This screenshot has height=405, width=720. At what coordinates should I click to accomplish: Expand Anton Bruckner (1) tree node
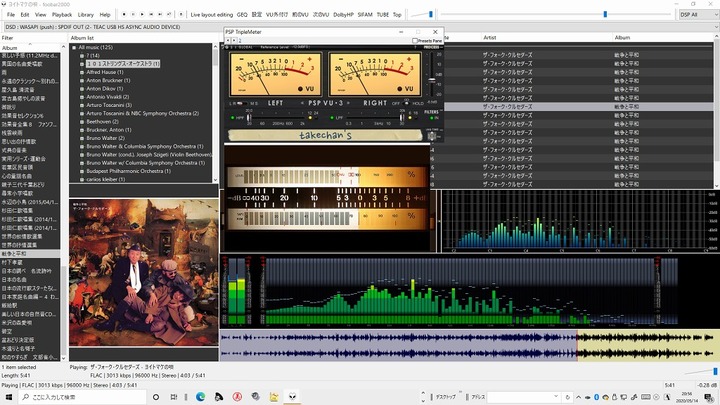(82, 80)
